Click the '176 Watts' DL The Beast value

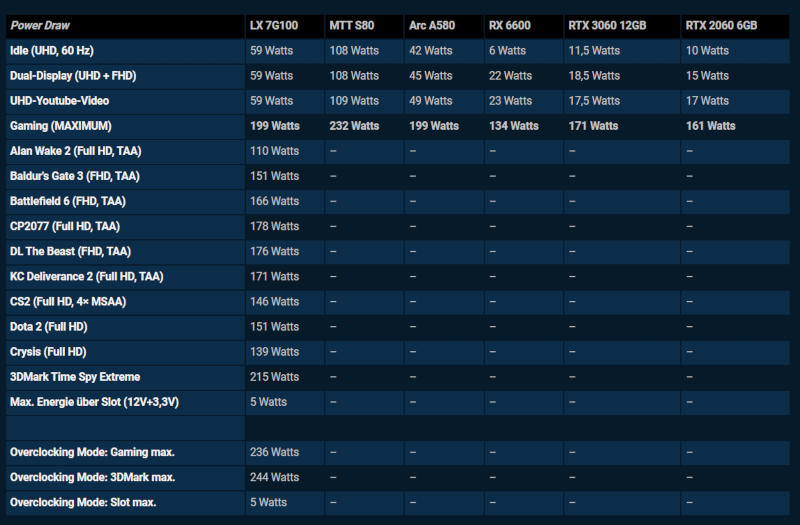pyautogui.click(x=274, y=251)
